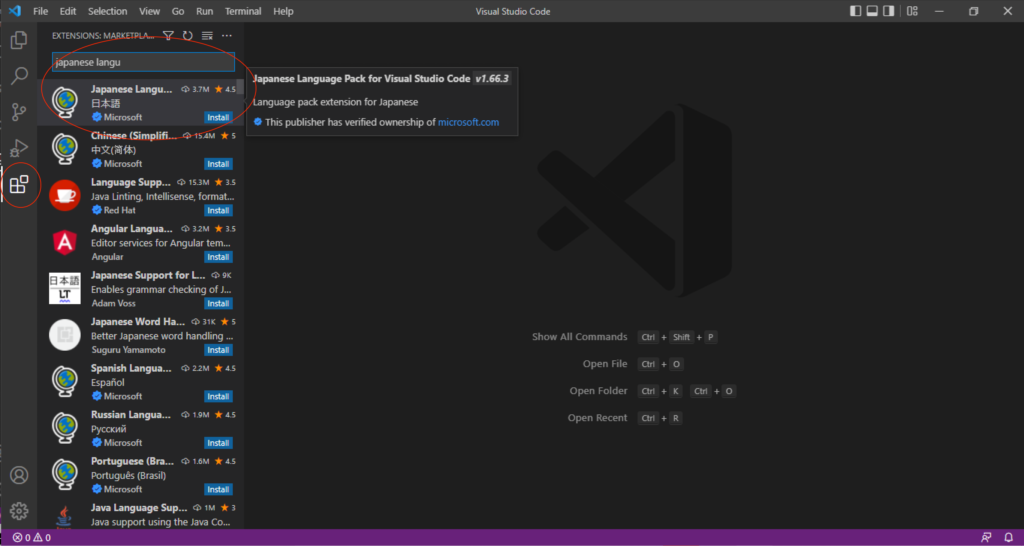
Task: Install the Russian language pack
Action: tap(218, 443)
